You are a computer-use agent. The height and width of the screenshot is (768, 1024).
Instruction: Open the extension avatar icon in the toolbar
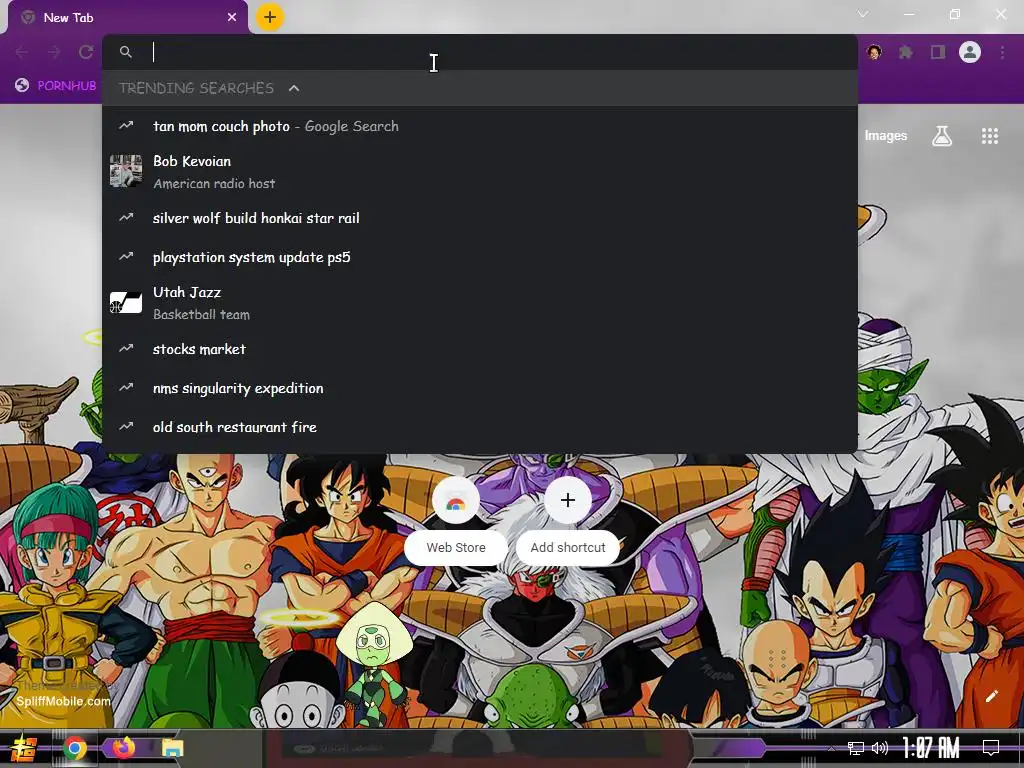click(874, 52)
